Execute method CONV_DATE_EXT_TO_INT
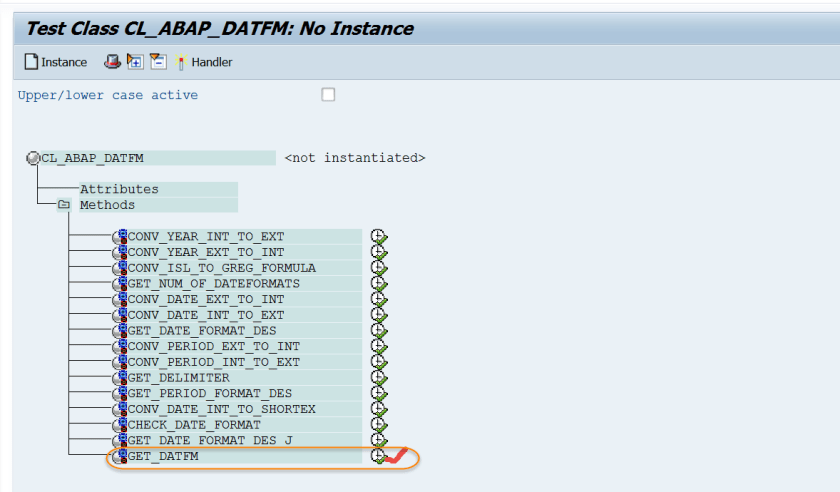840x492 pixels. click(x=379, y=299)
